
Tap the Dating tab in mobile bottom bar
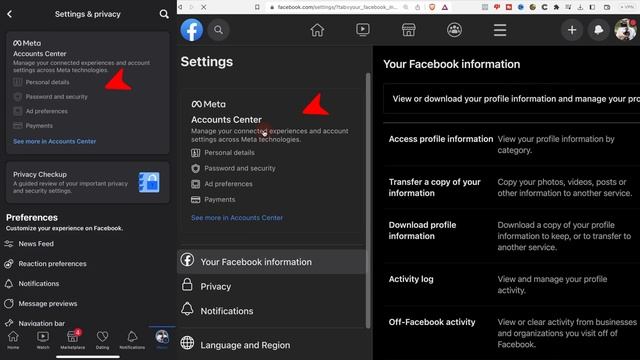click(102, 340)
